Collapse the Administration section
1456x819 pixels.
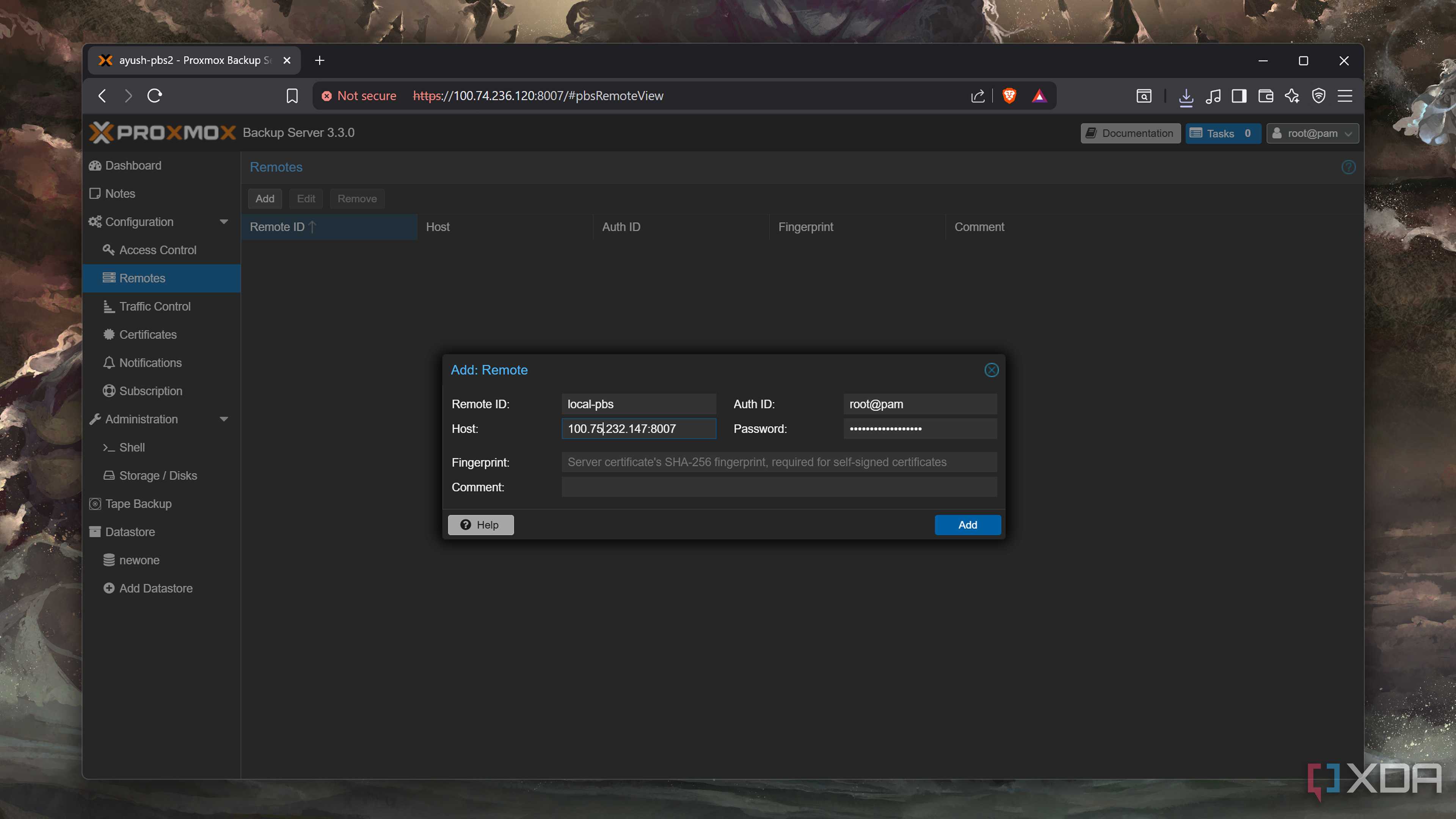(x=224, y=419)
